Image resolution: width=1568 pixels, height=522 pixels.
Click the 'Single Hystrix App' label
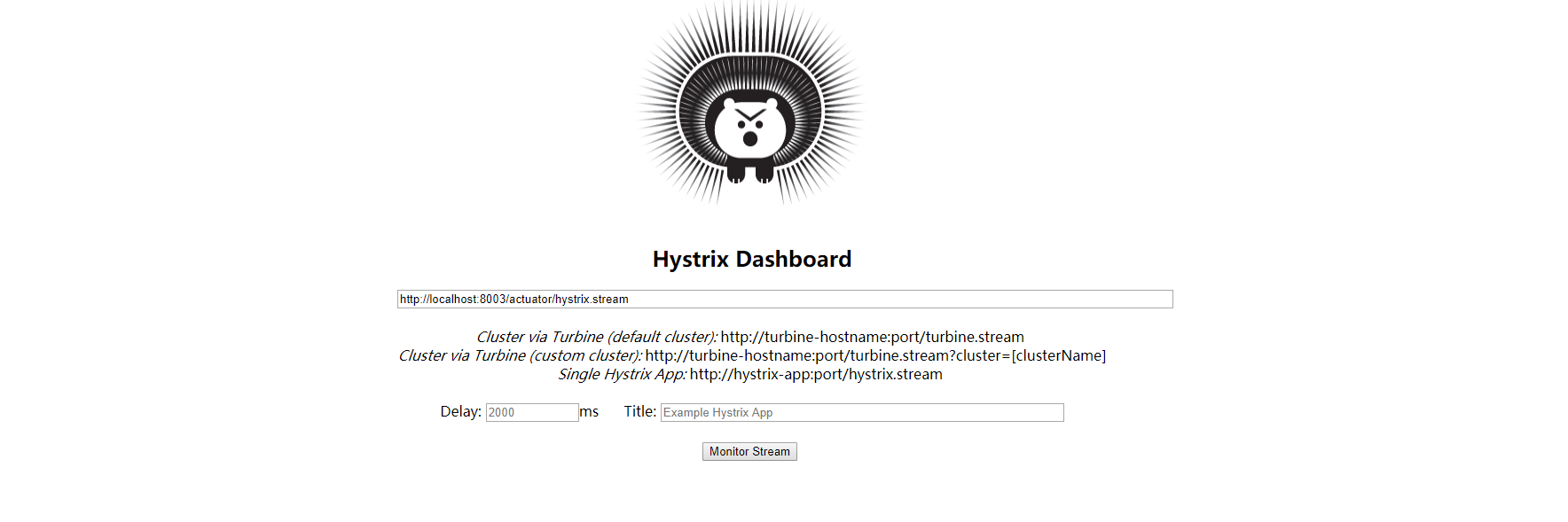point(623,374)
